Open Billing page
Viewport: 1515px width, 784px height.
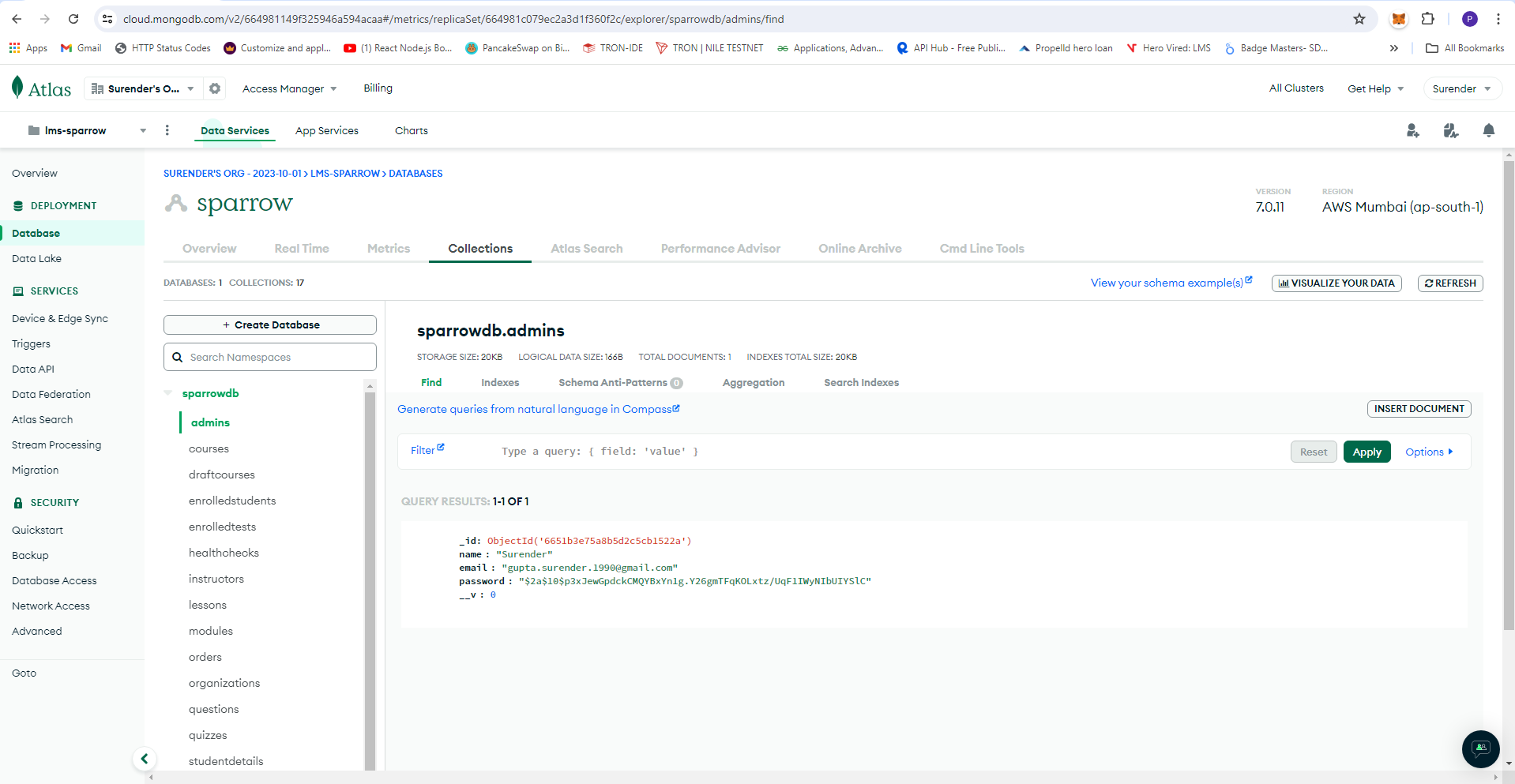coord(378,88)
